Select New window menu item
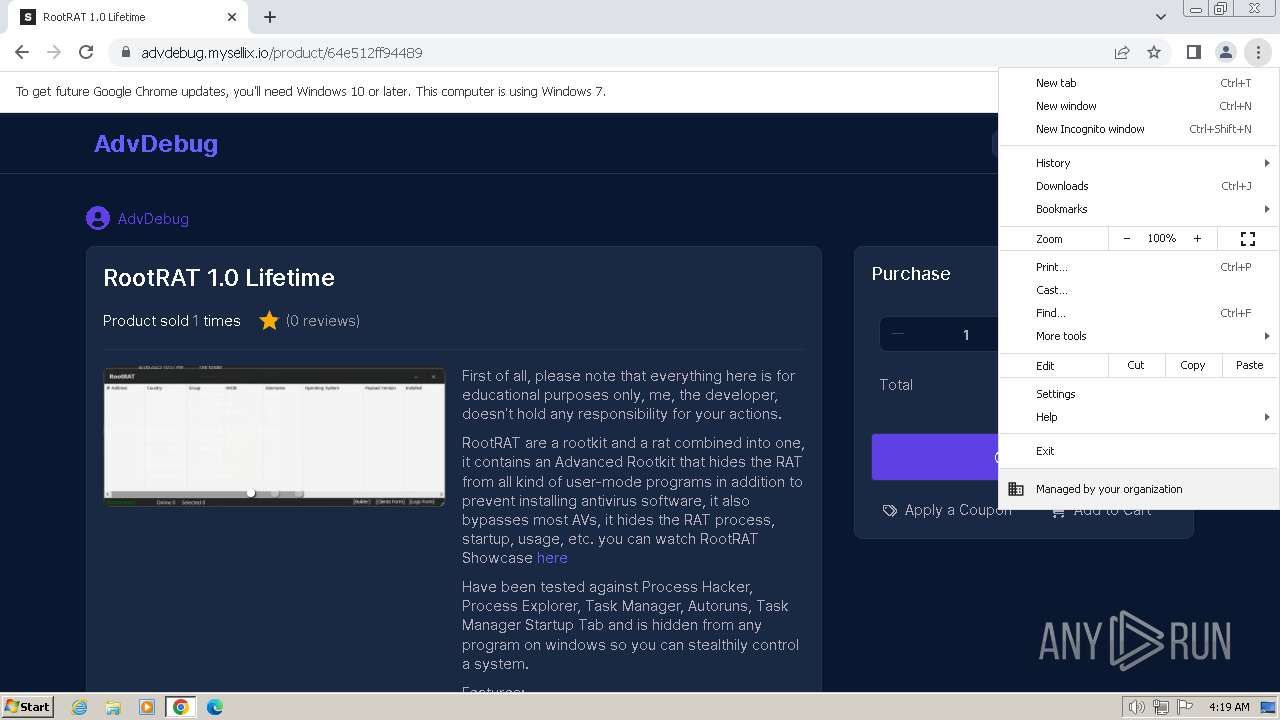This screenshot has height=720, width=1280. [x=1138, y=106]
